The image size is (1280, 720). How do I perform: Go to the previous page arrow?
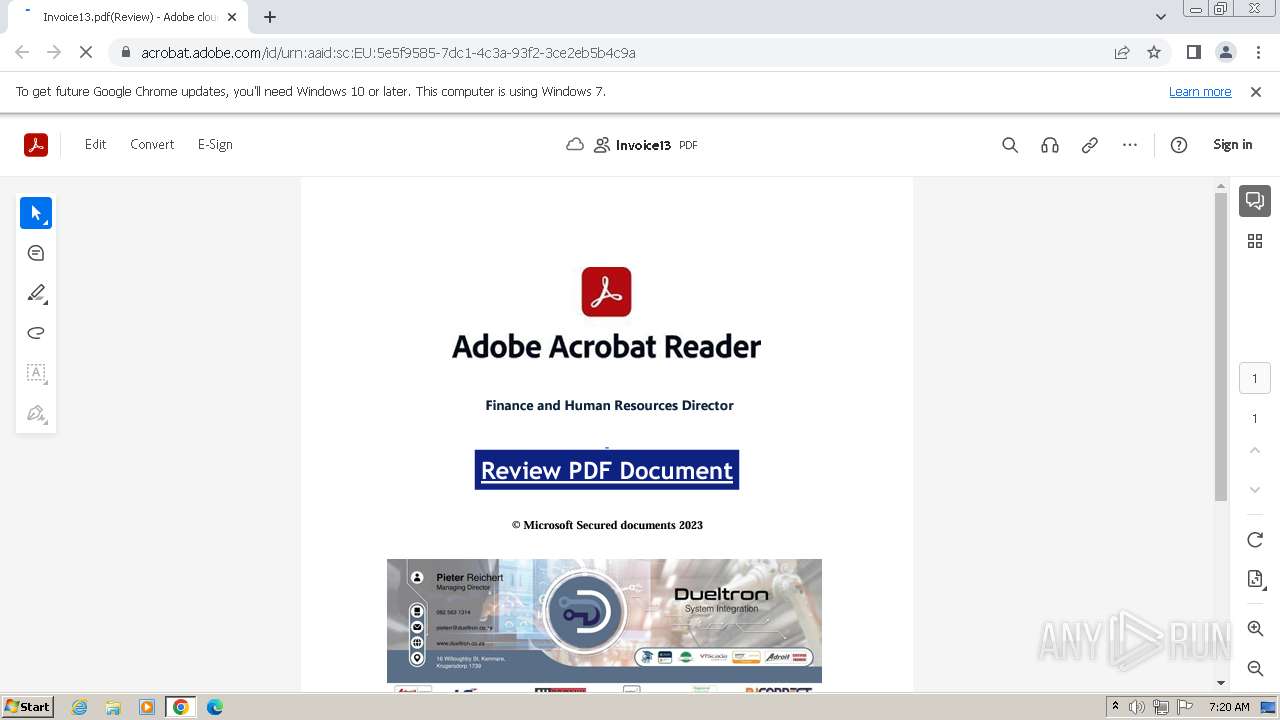1255,451
